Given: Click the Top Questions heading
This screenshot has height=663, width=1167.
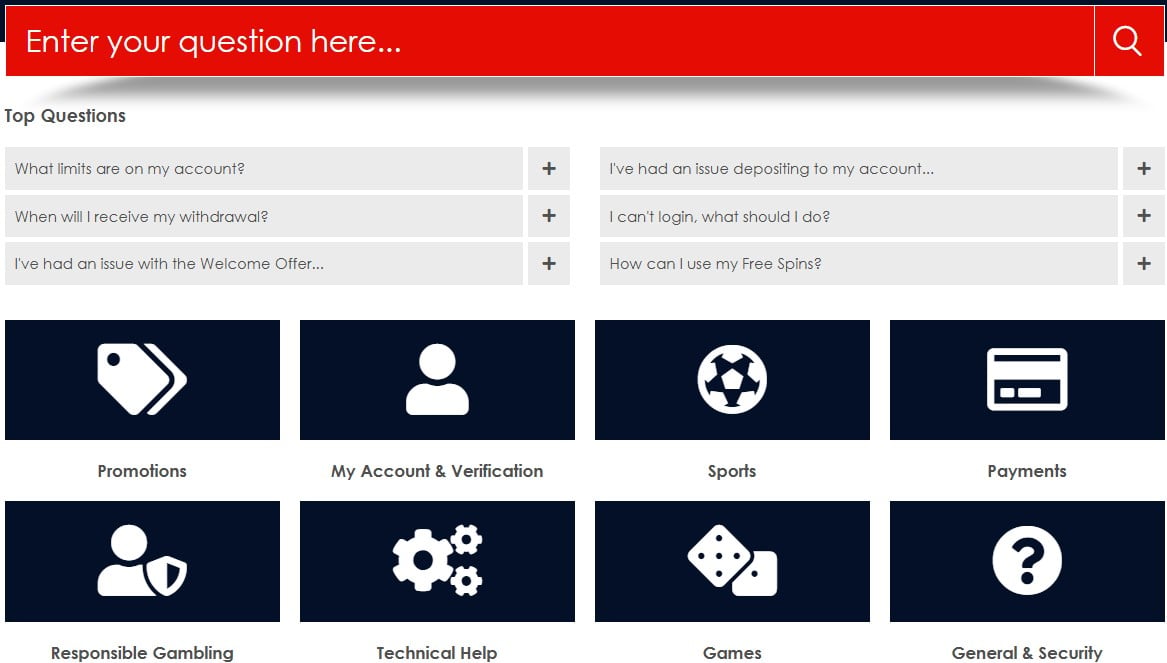Looking at the screenshot, I should [65, 116].
